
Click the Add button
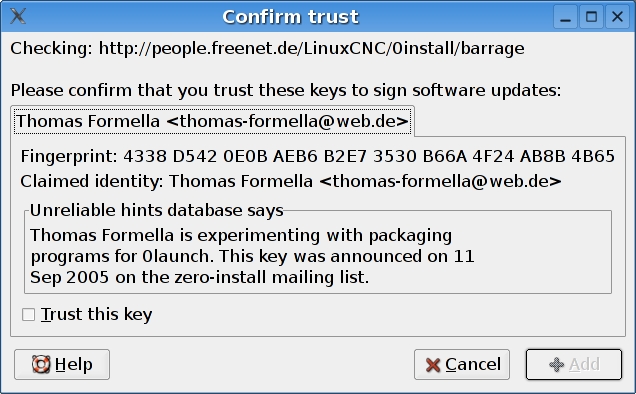(574, 364)
